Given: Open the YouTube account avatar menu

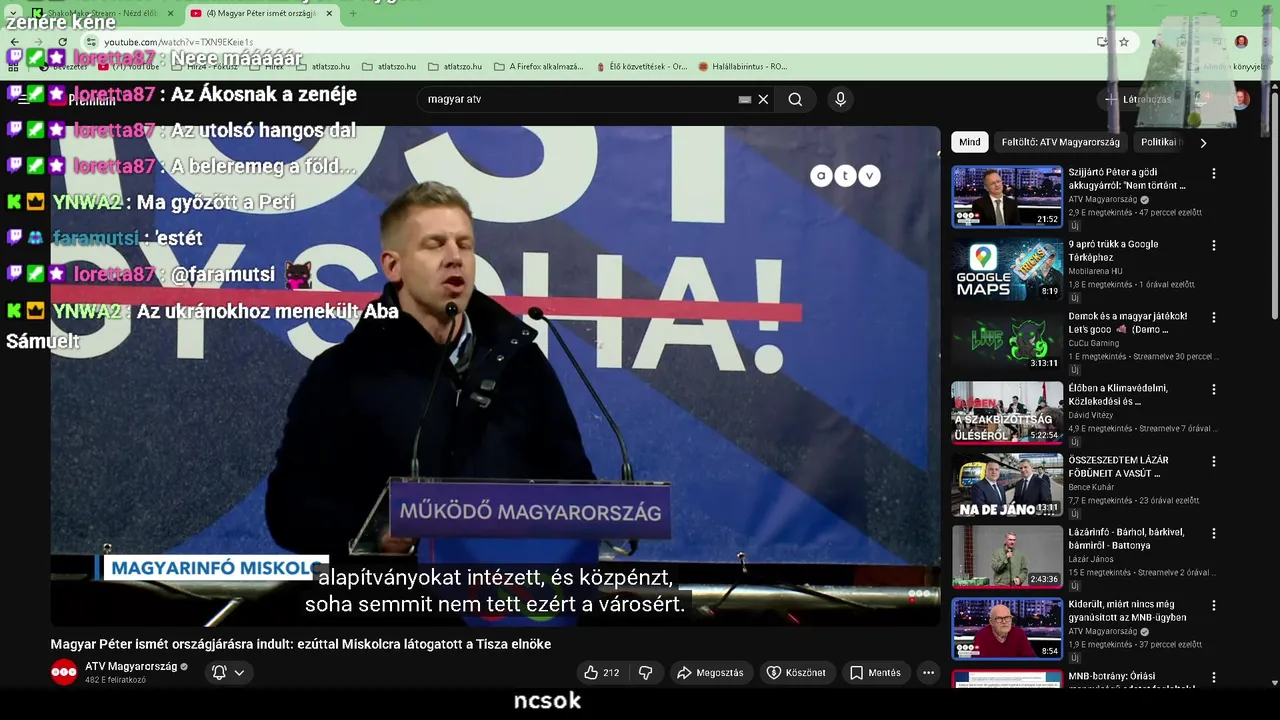Looking at the screenshot, I should (x=1241, y=99).
